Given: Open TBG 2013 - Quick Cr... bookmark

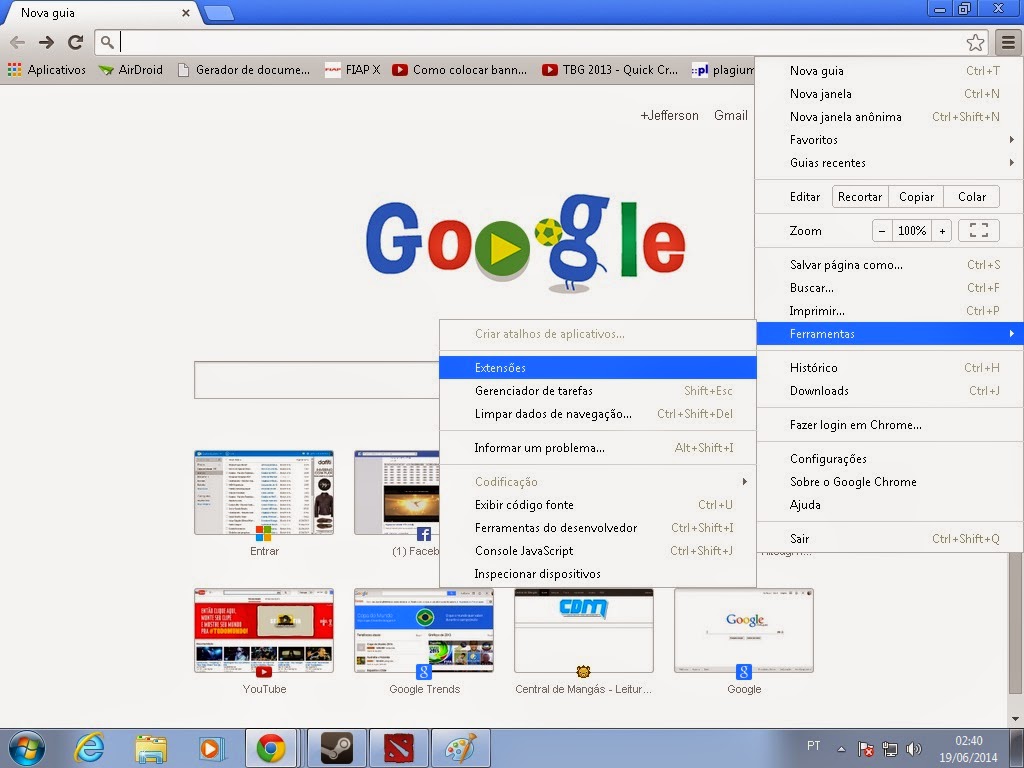Looking at the screenshot, I should click(610, 70).
